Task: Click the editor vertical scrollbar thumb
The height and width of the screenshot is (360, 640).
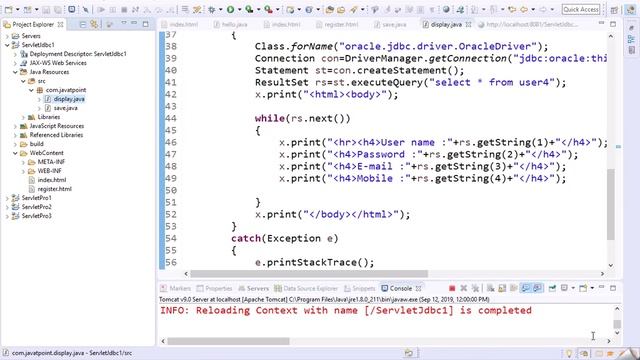Action: 611,204
